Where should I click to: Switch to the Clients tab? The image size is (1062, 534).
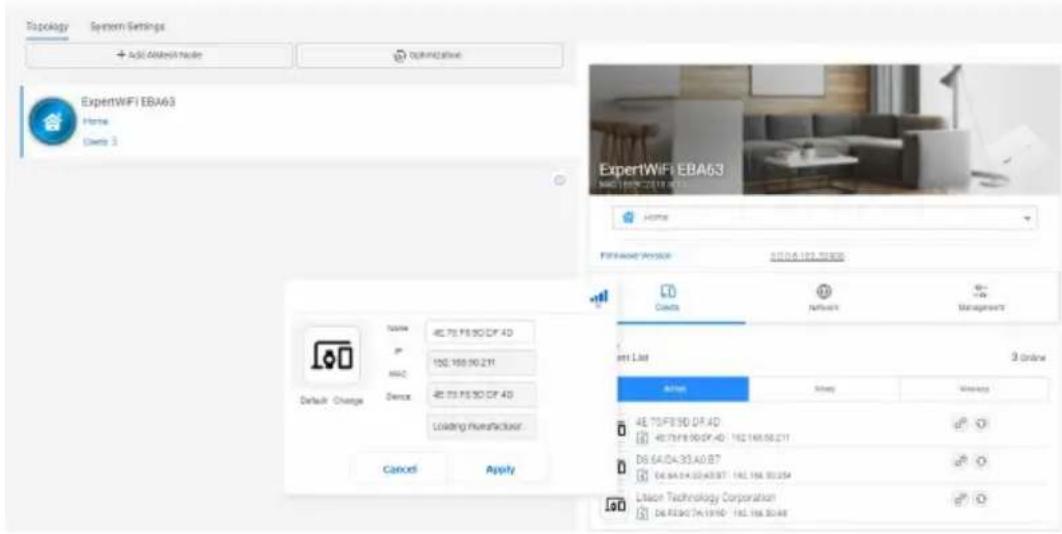point(667,297)
